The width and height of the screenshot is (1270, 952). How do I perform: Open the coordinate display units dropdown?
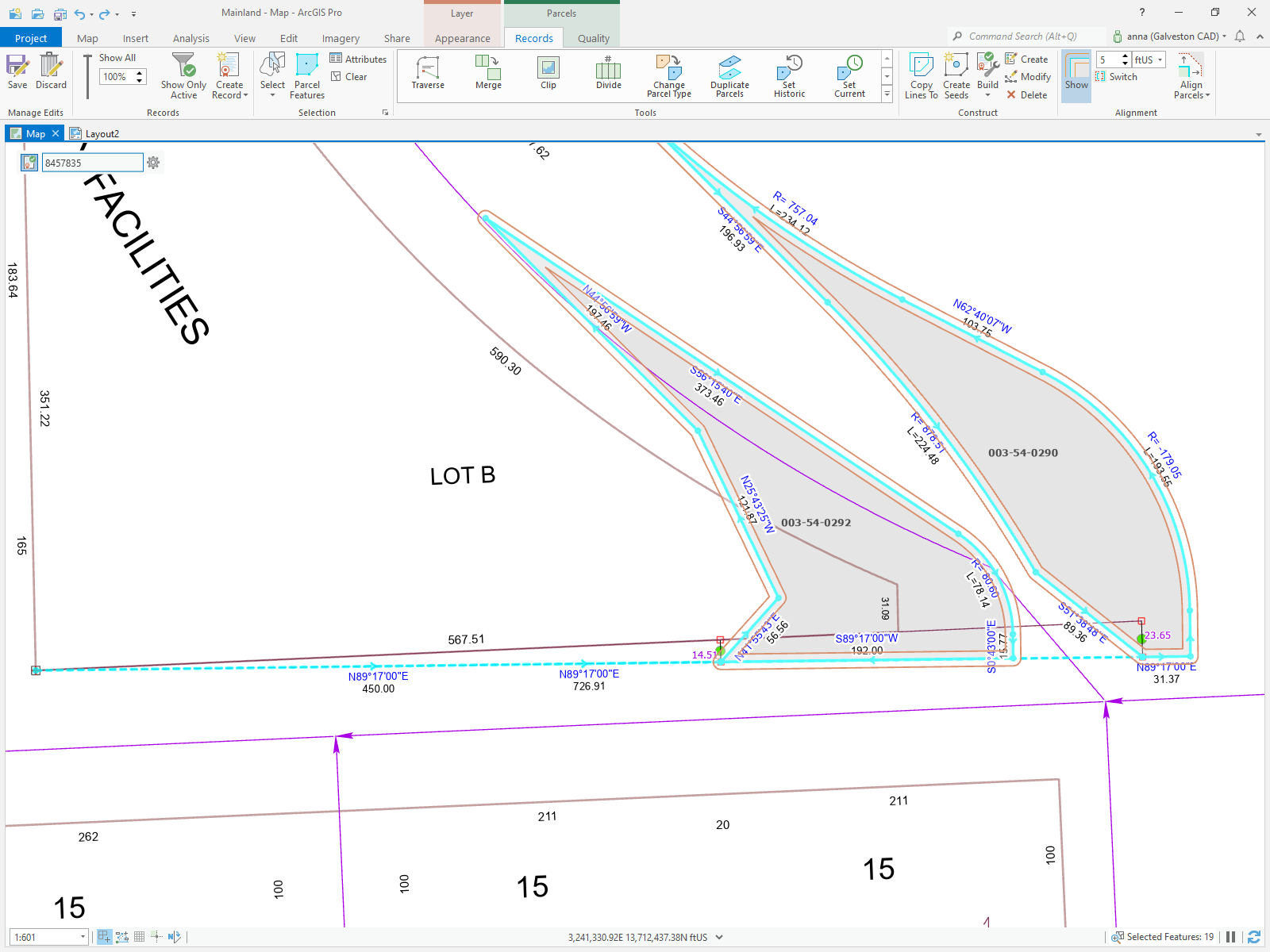tap(719, 937)
